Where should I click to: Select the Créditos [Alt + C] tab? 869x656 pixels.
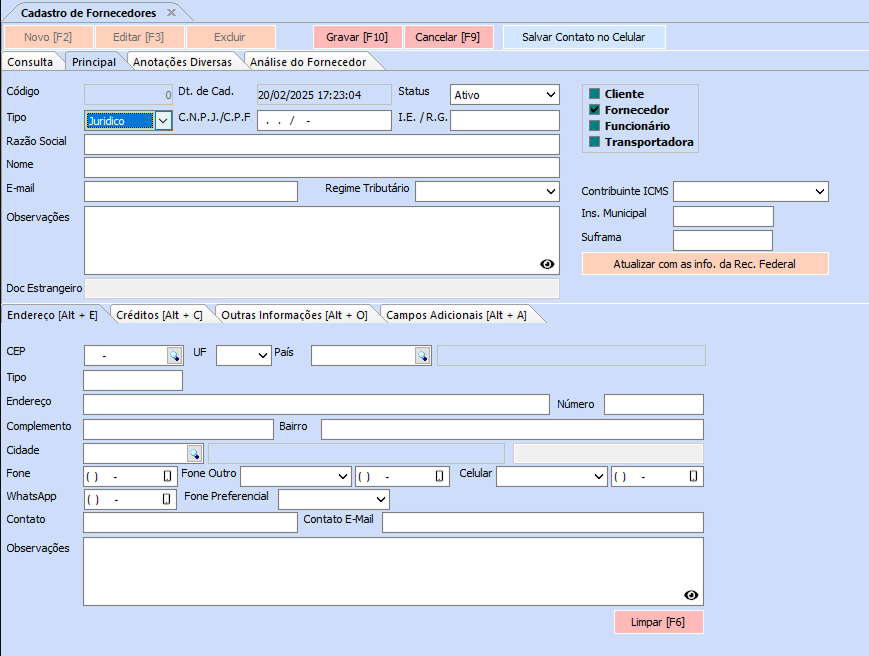[159, 315]
